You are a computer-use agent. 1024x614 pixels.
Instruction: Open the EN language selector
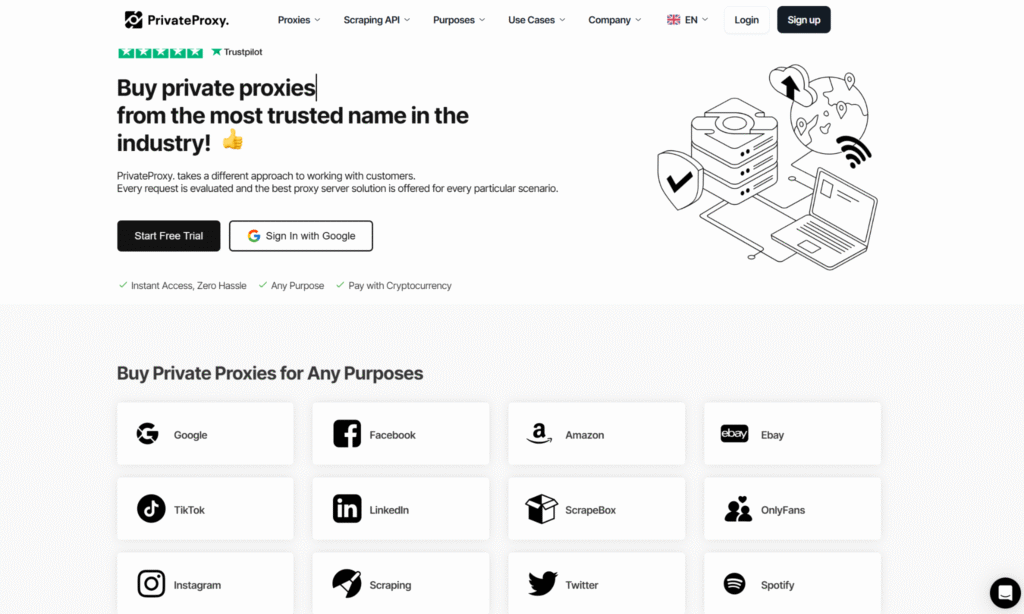coord(687,20)
